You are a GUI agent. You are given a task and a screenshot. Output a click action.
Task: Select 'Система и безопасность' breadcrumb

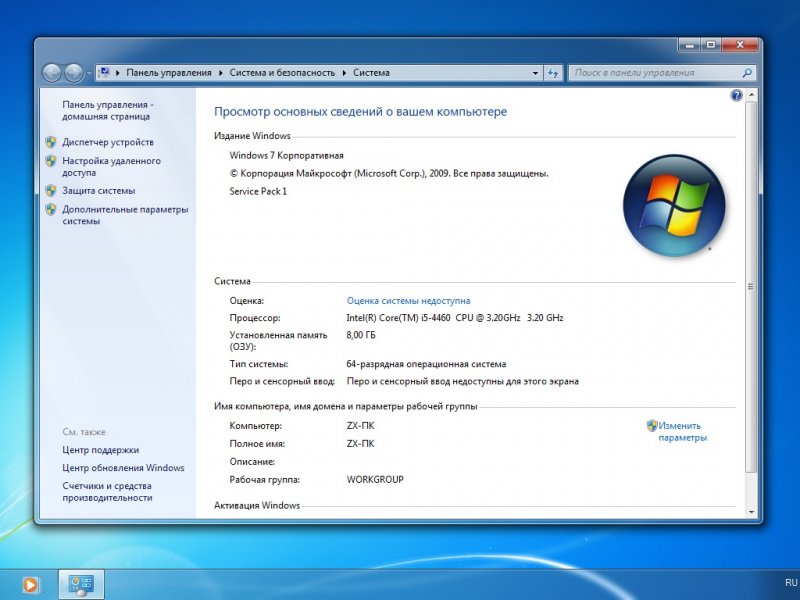282,73
